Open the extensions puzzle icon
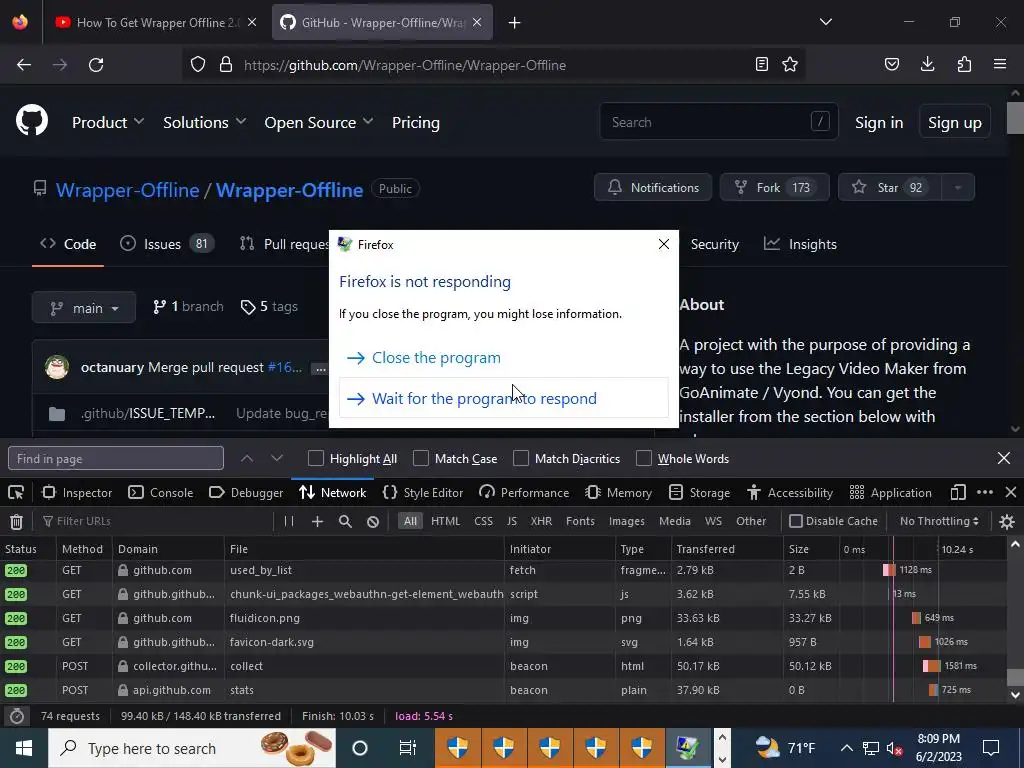 (964, 64)
